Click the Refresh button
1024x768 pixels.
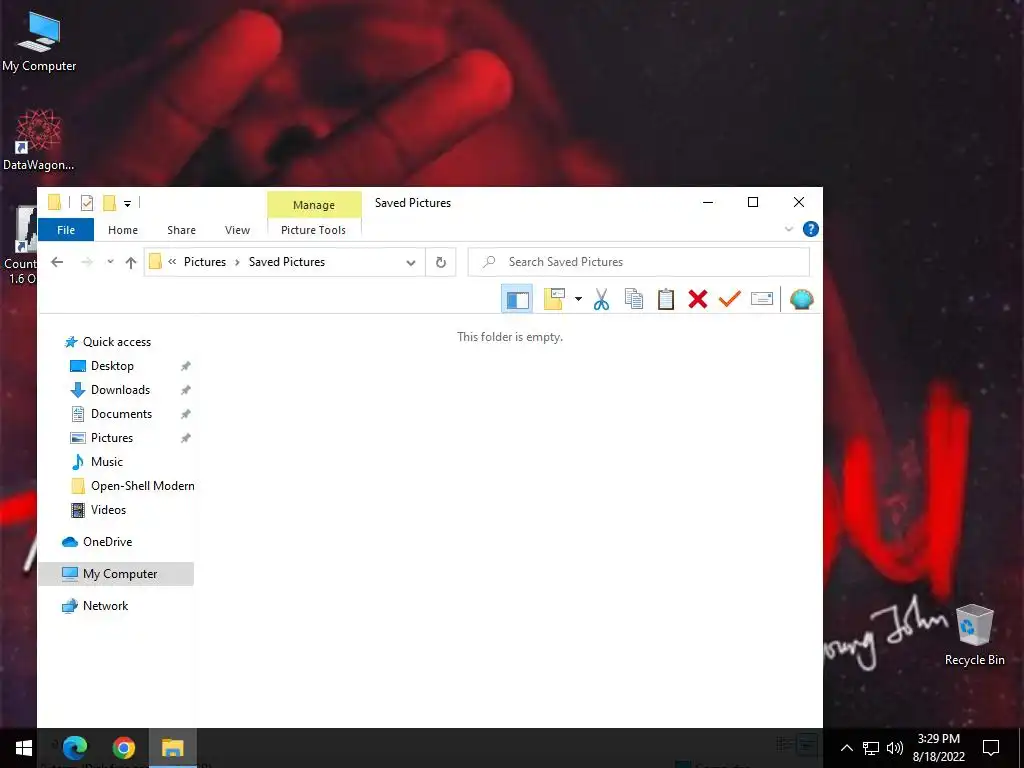point(441,263)
